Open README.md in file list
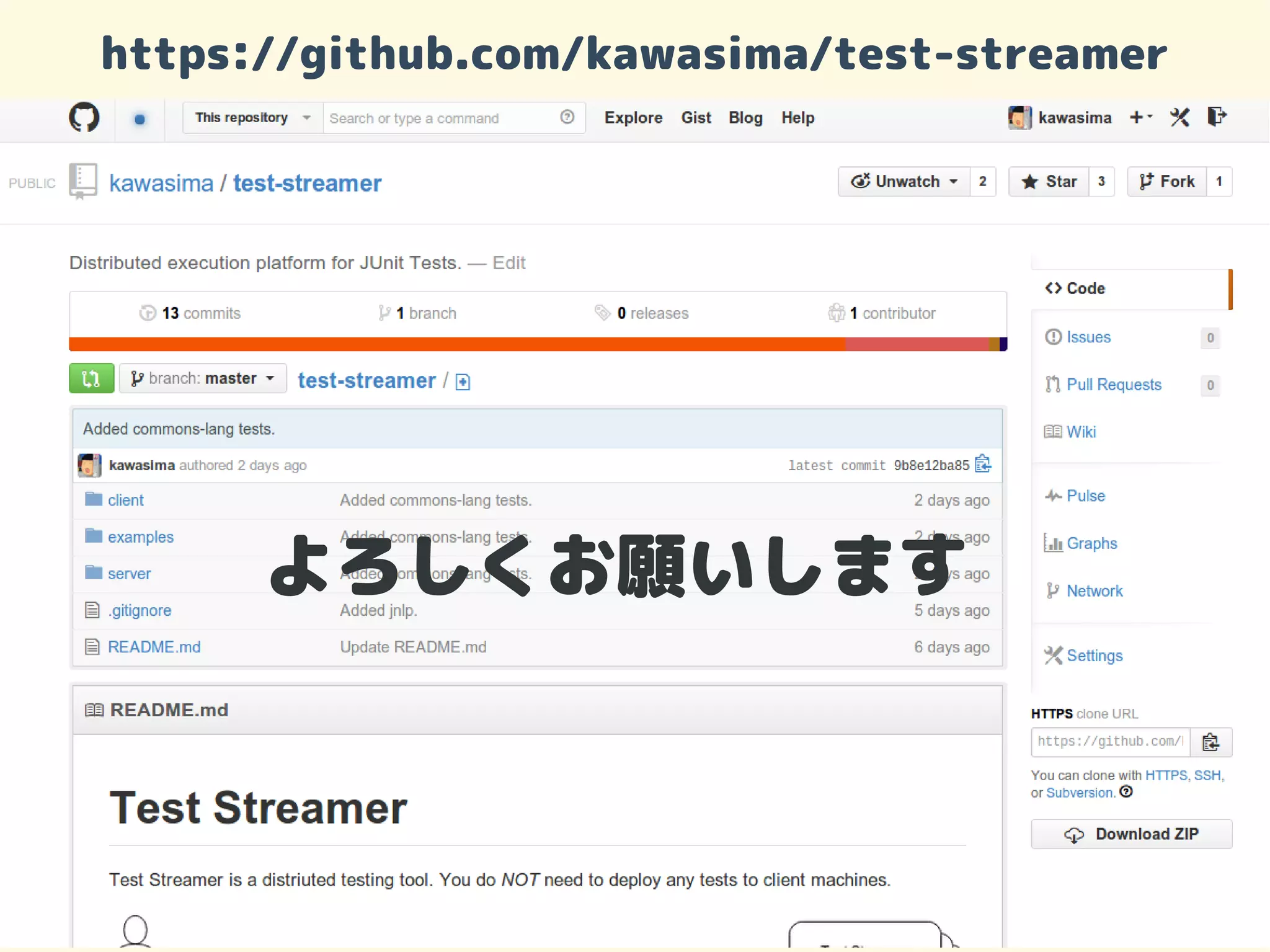Viewport: 1270px width, 952px height. coord(154,647)
